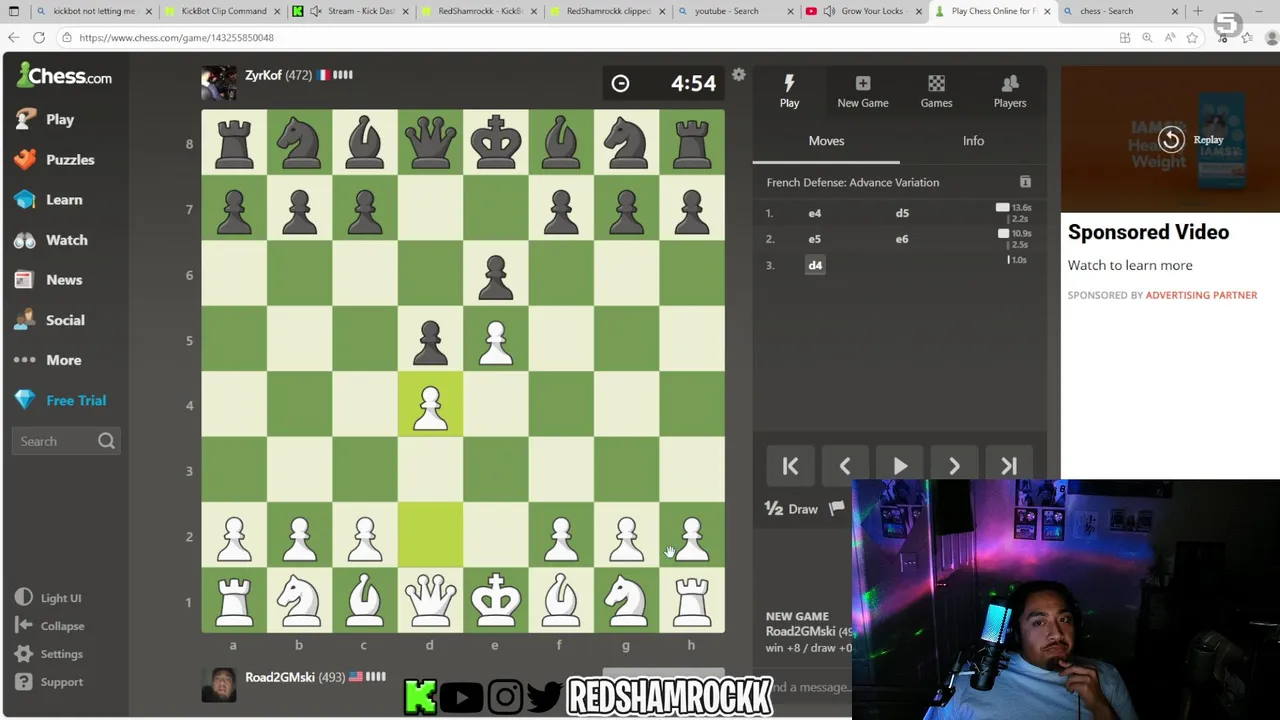This screenshot has width=1280, height=720.
Task: Switch to the Grow Your Locks tab
Action: point(865,11)
